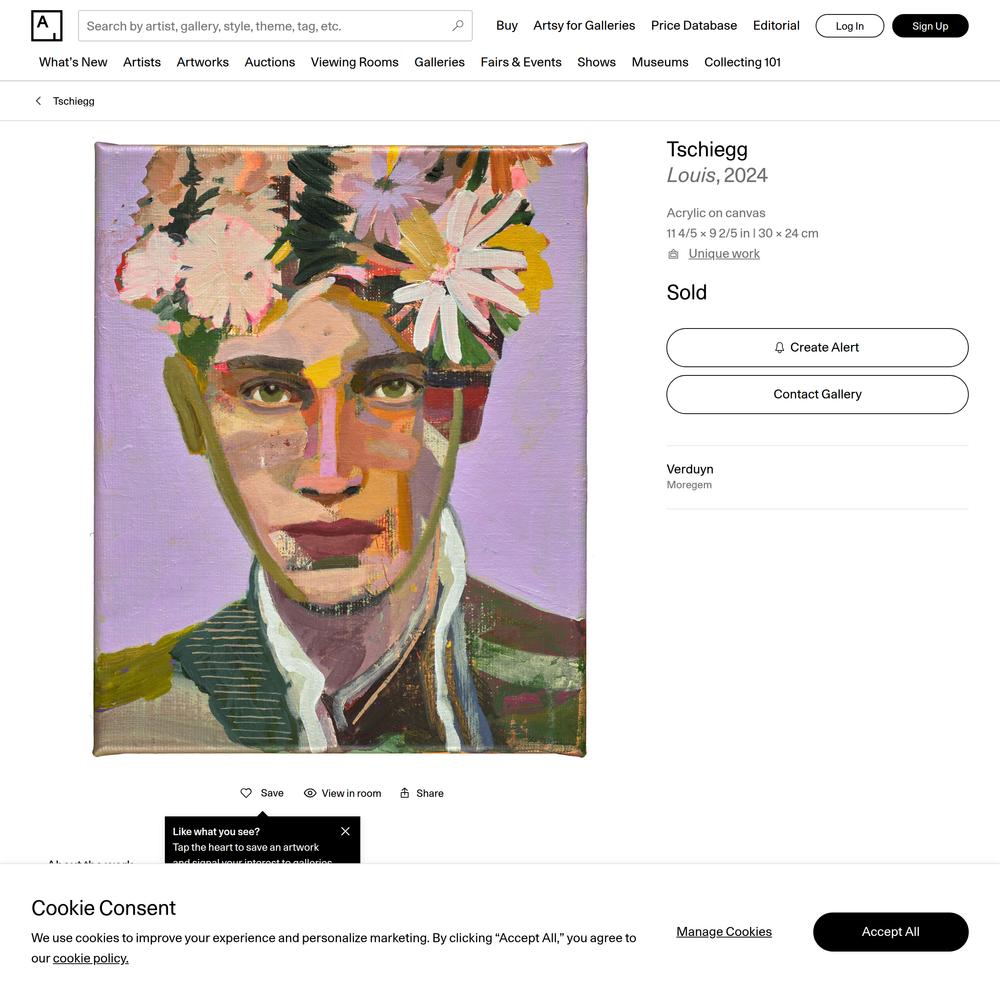The image size is (1000, 1000).
Task: Click the bell icon on Create Alert
Action: [x=780, y=348]
